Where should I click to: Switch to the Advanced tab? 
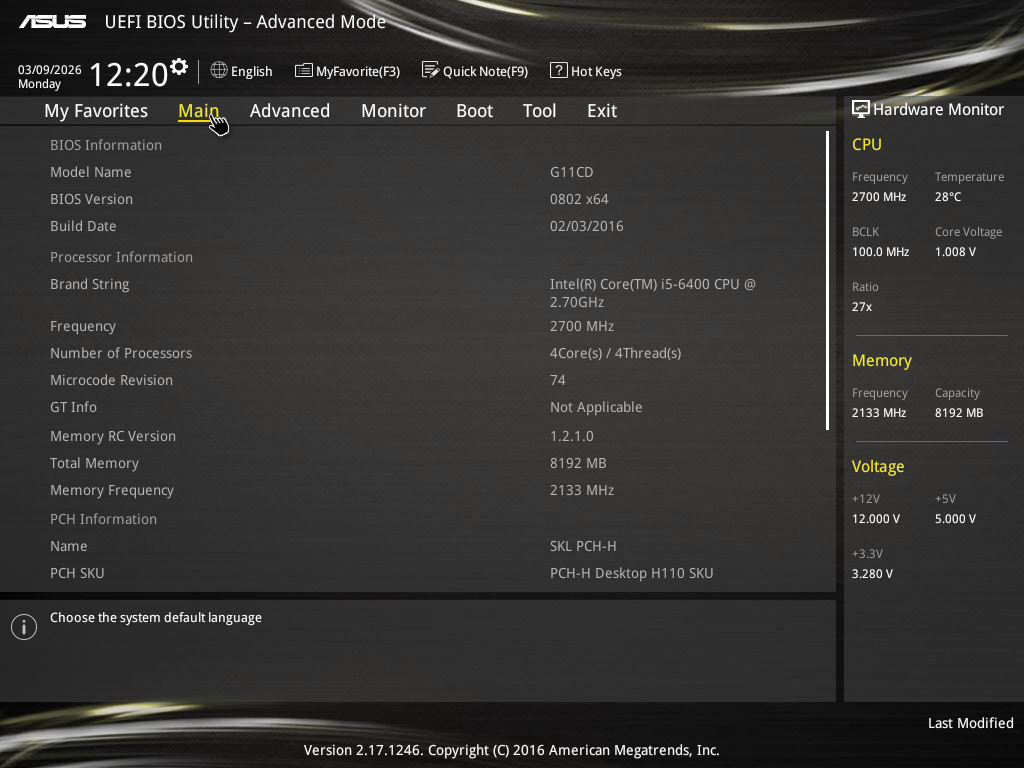point(290,111)
